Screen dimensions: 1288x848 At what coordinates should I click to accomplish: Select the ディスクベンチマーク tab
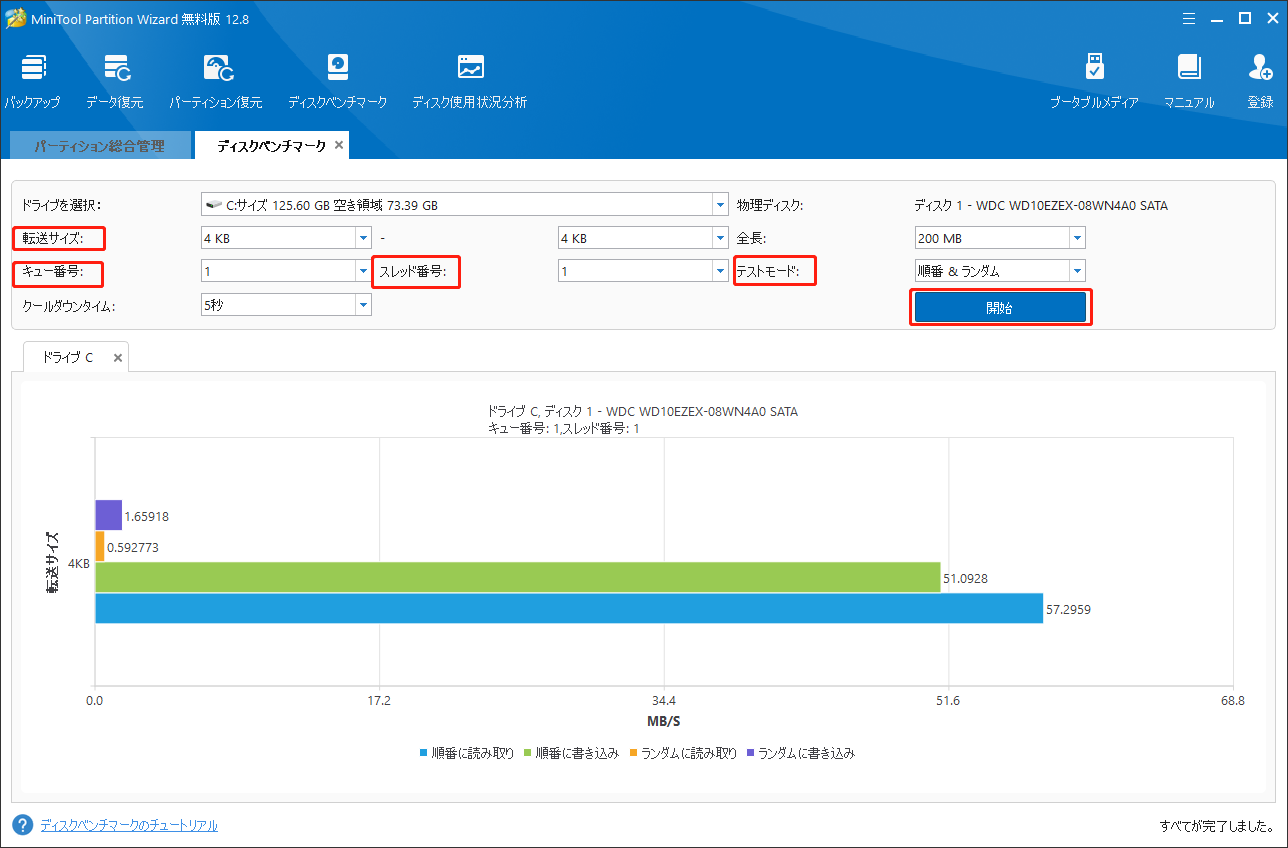pos(271,145)
